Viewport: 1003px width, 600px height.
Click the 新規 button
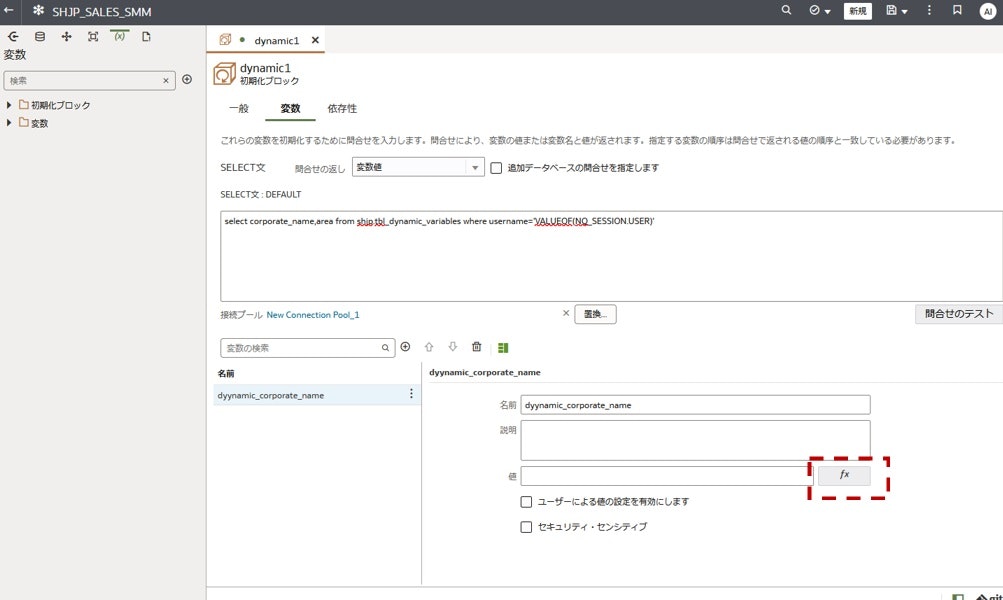(x=857, y=11)
